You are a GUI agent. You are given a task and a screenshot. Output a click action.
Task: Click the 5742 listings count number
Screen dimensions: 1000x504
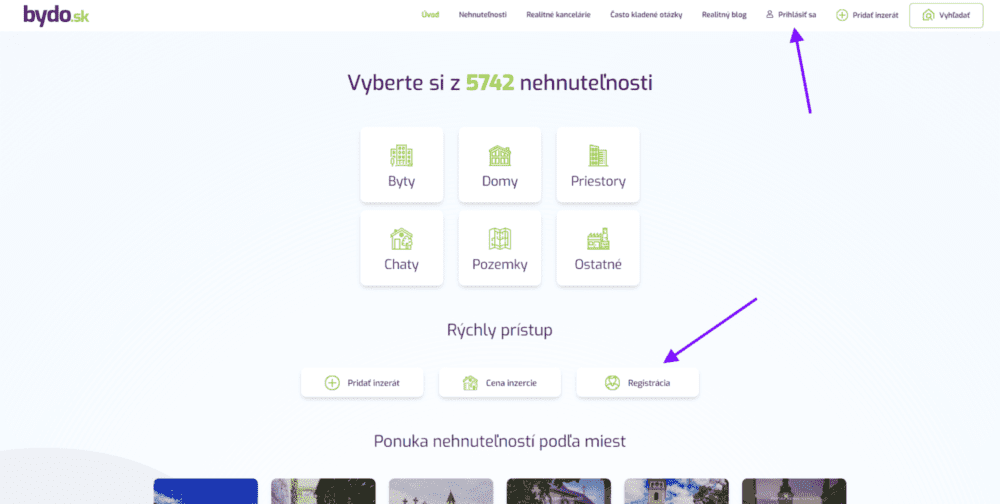click(x=490, y=83)
